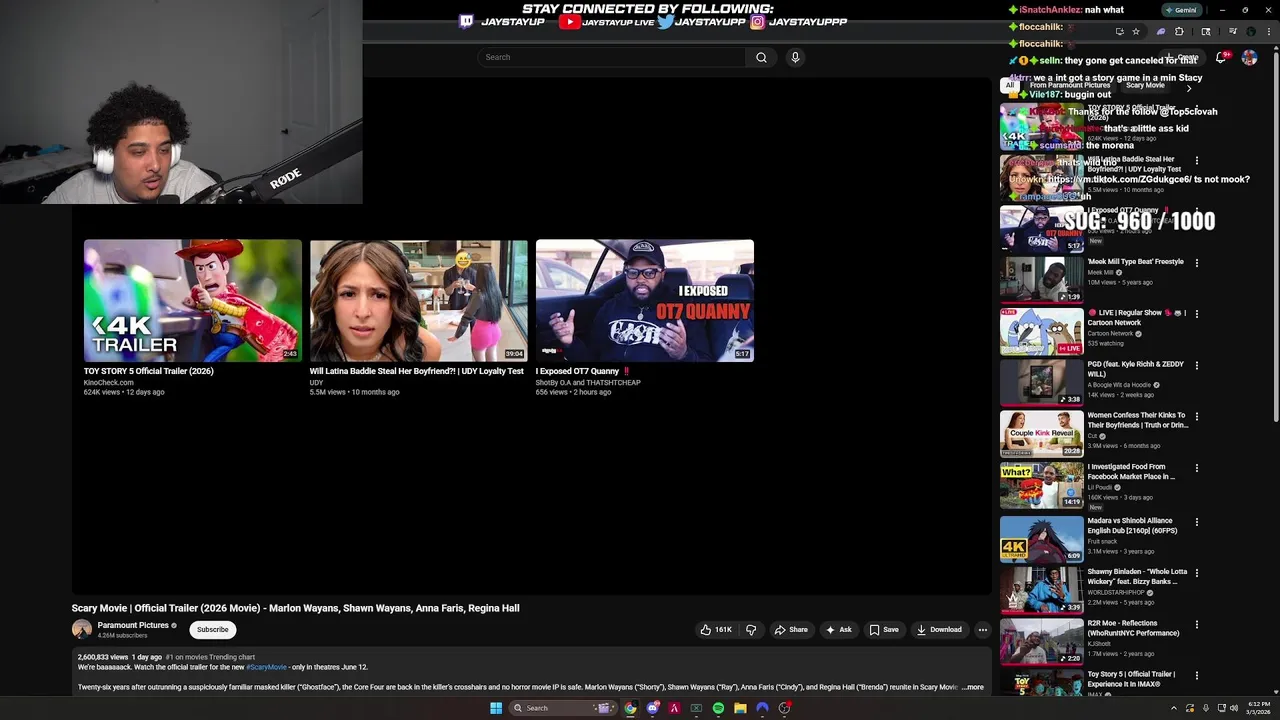Click the #ScaryMovie hashtag link

tap(266, 667)
